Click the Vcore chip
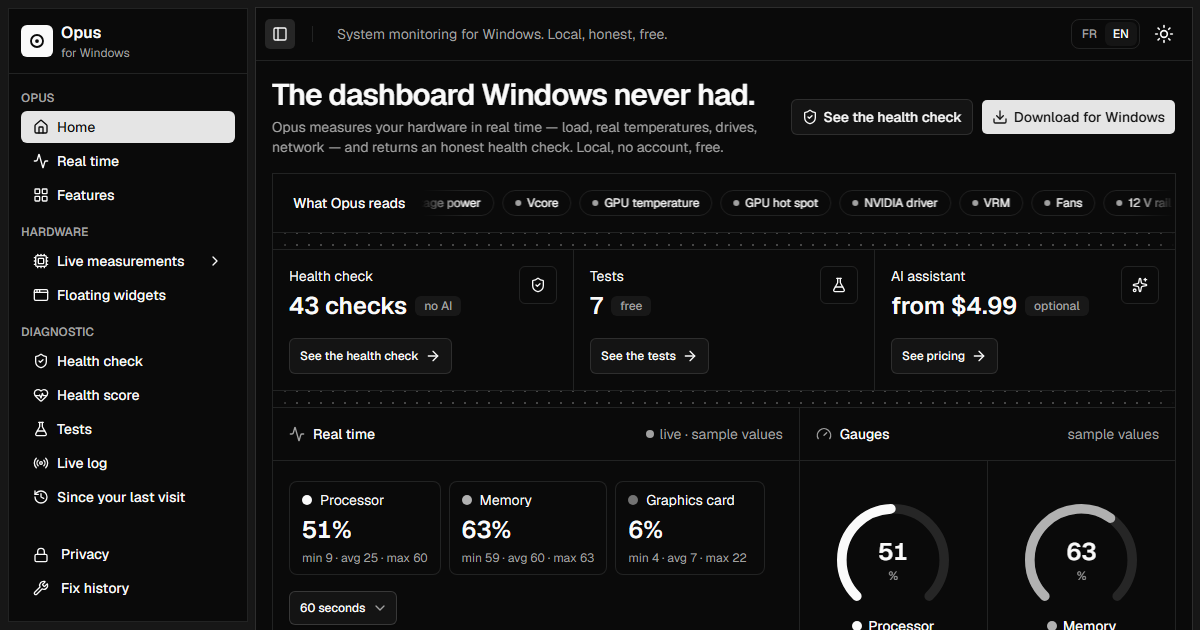This screenshot has width=1200, height=630. pyautogui.click(x=536, y=203)
